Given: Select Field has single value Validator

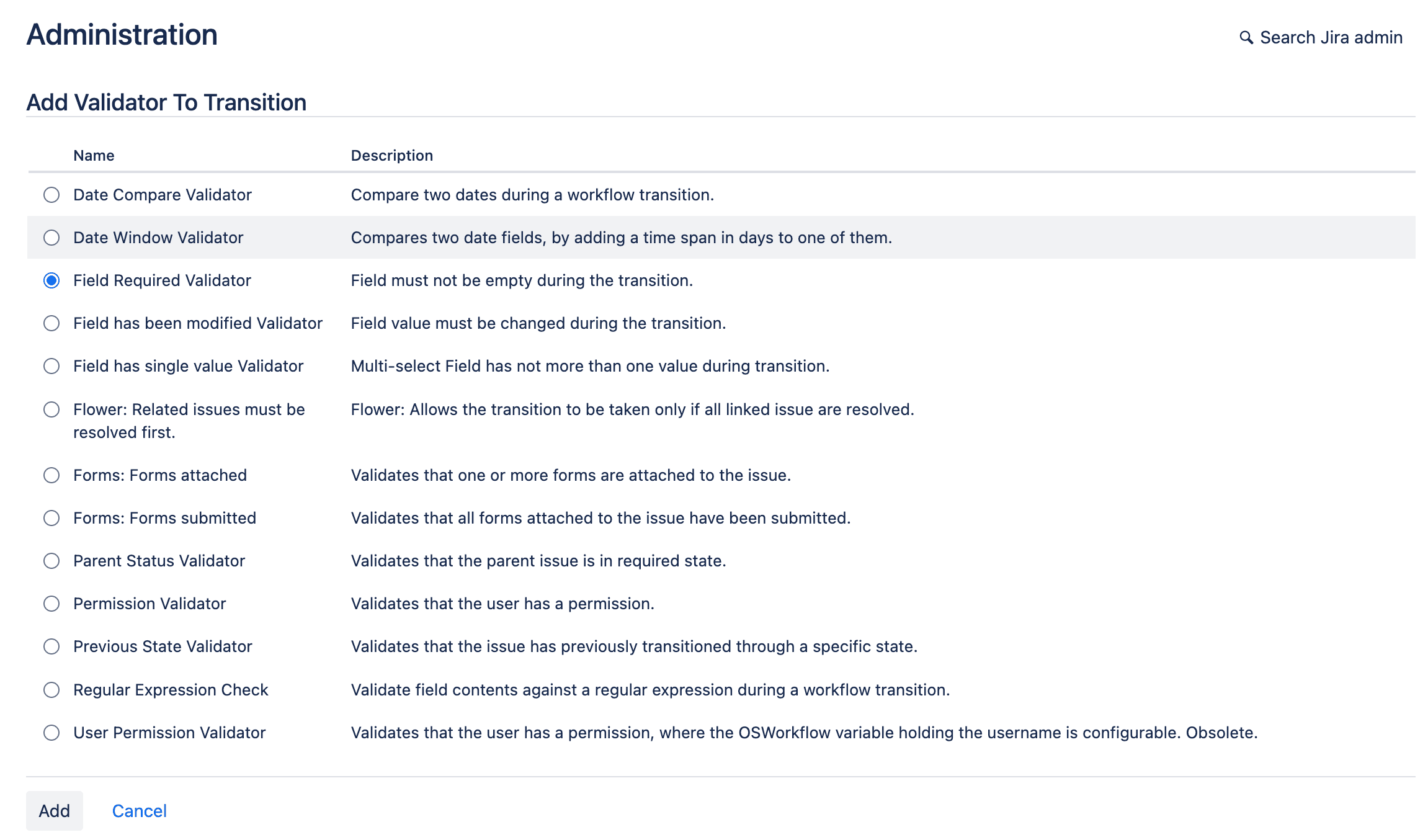Looking at the screenshot, I should click(x=51, y=366).
